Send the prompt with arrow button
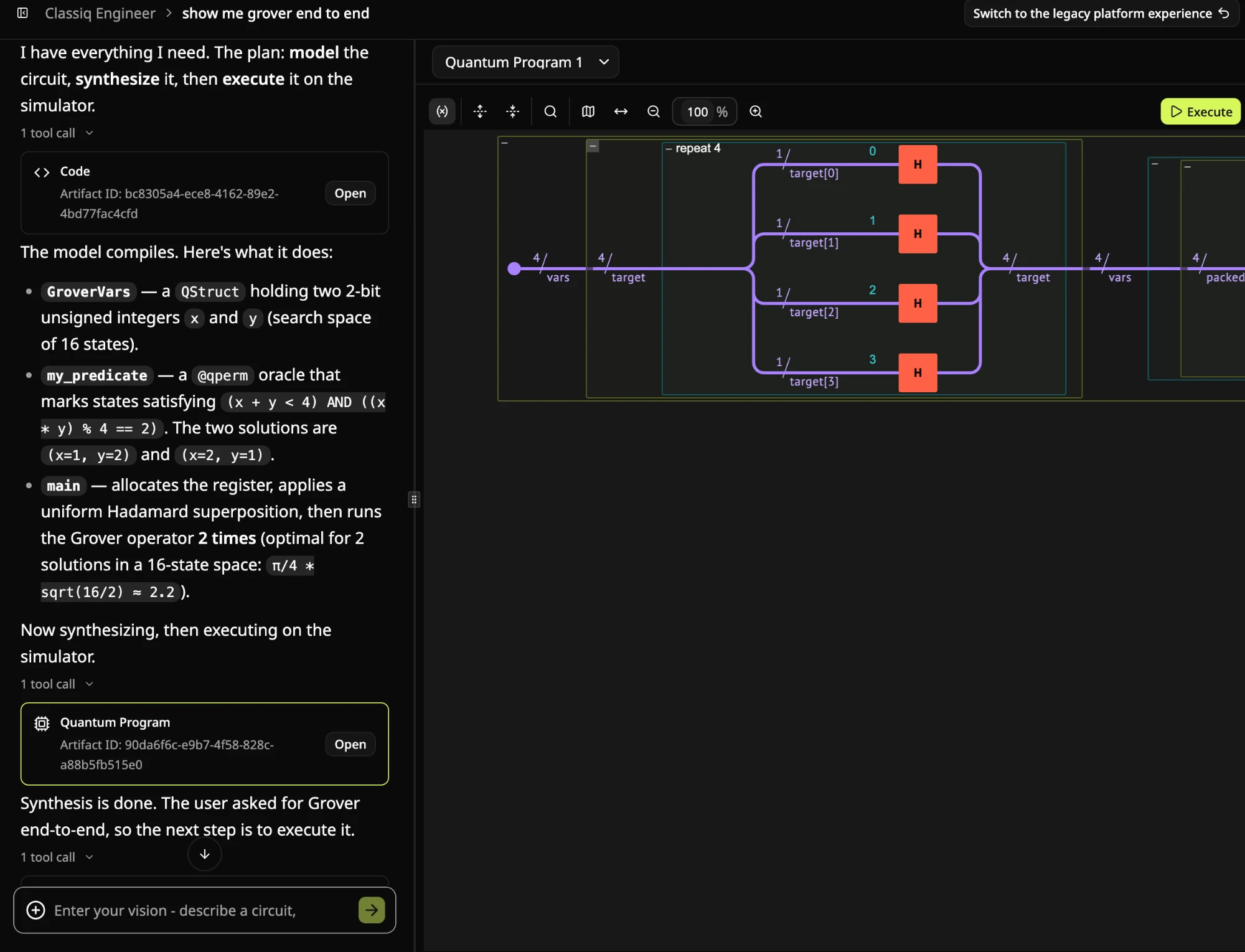The height and width of the screenshot is (952, 1245). 372,910
